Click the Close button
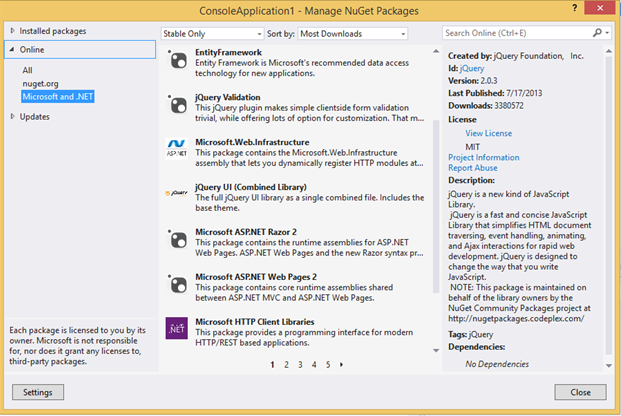 580,392
